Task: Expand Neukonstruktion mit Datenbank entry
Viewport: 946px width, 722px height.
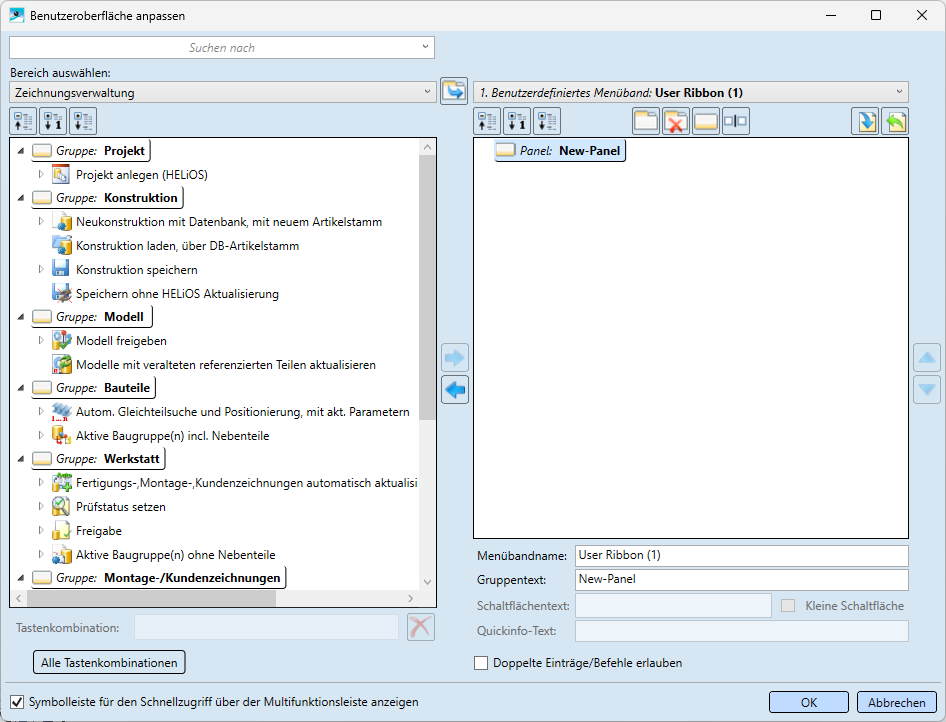Action: (41, 221)
